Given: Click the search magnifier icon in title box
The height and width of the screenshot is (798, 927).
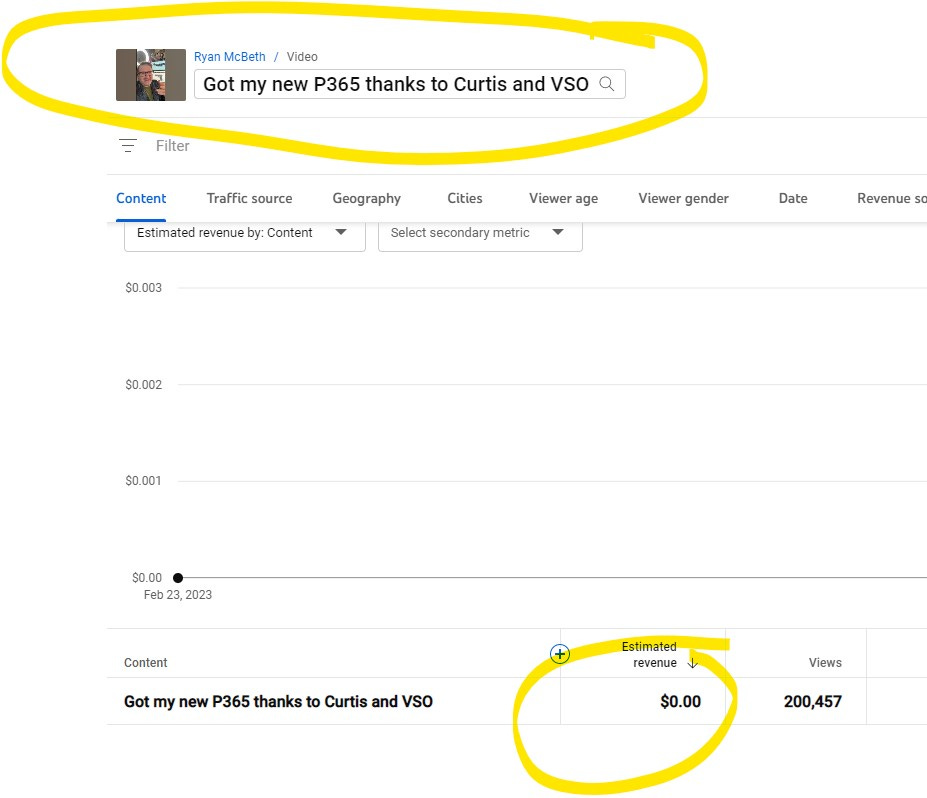Looking at the screenshot, I should pos(607,84).
